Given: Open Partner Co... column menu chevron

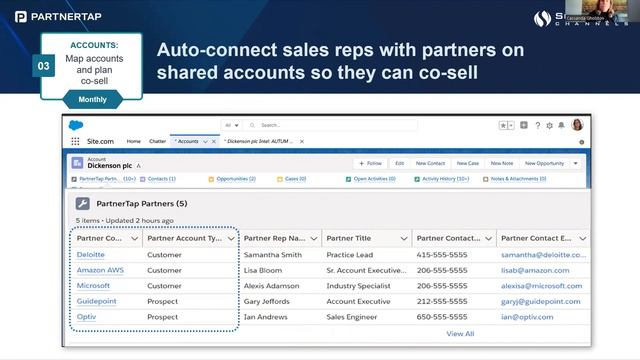Looking at the screenshot, I should pyautogui.click(x=134, y=238).
